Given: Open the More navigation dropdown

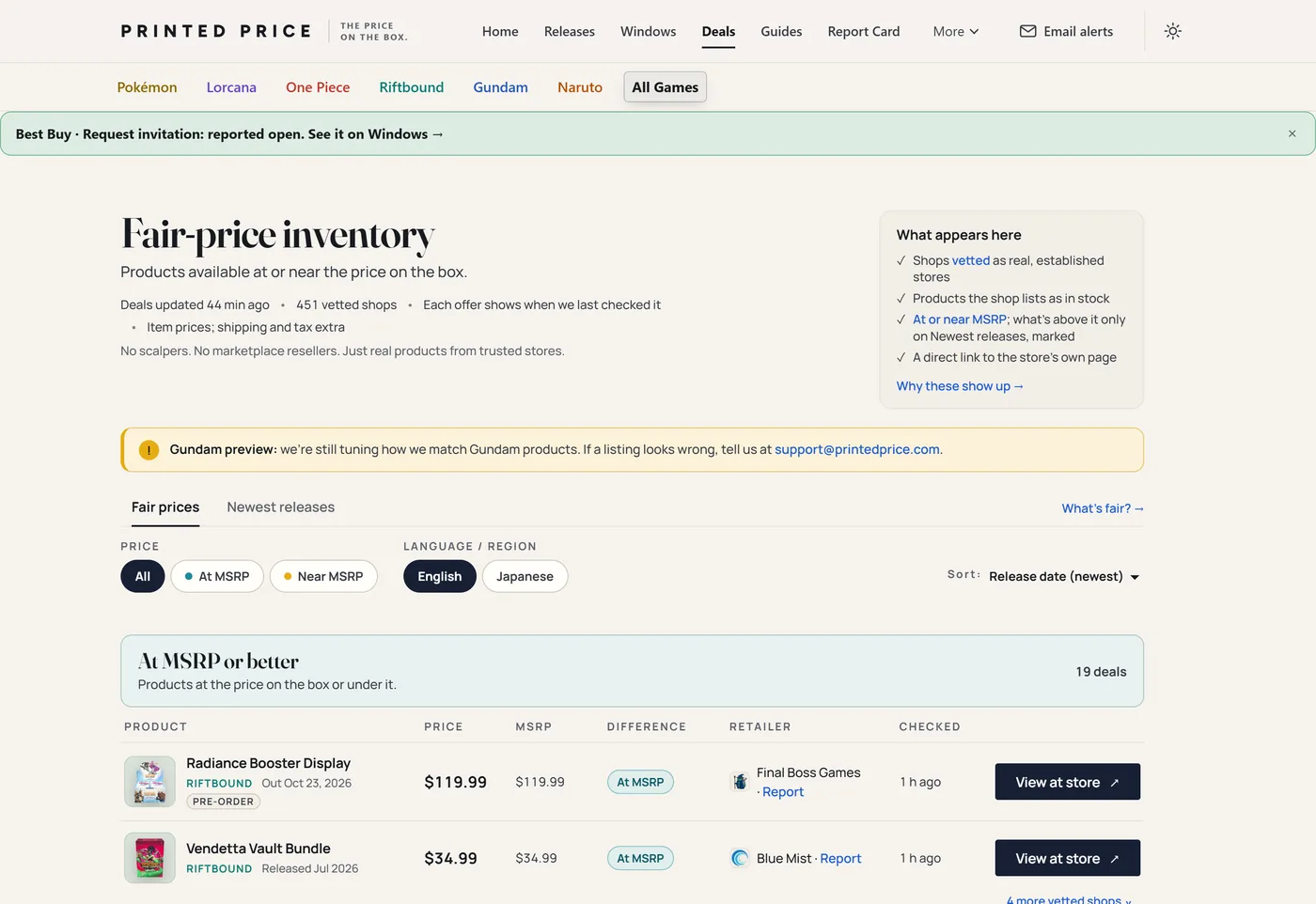Looking at the screenshot, I should point(956,31).
